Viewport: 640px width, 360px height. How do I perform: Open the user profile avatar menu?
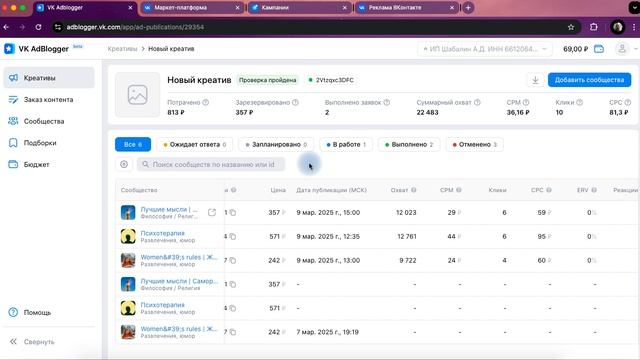coord(622,49)
